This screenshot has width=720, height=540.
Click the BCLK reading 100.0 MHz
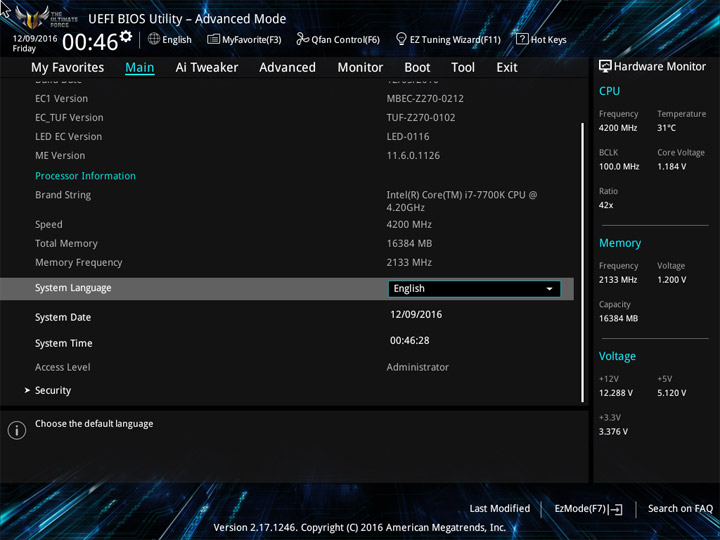point(619,167)
